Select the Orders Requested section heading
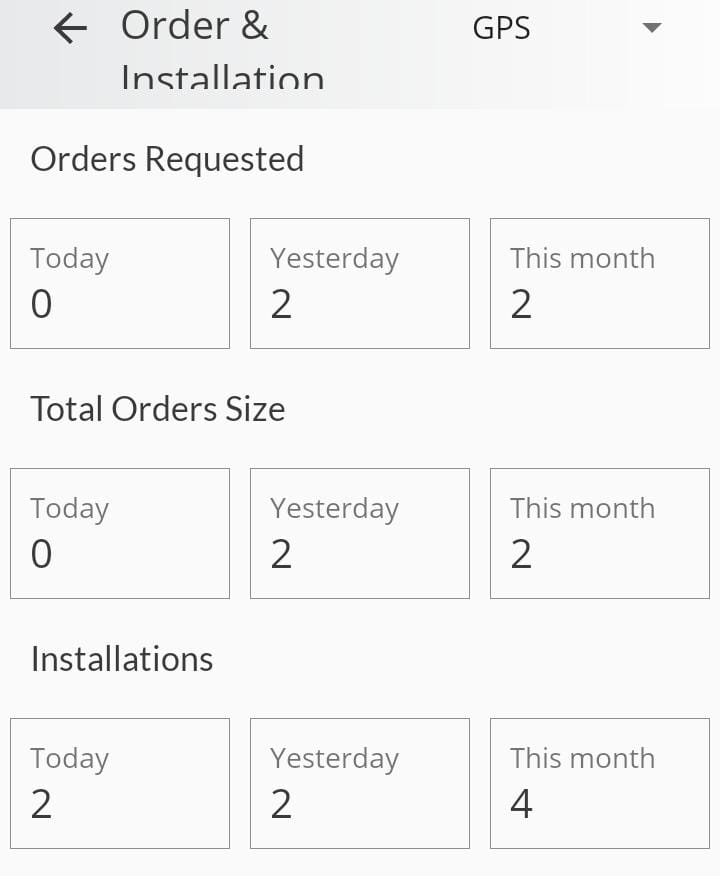The image size is (720, 876). [167, 160]
